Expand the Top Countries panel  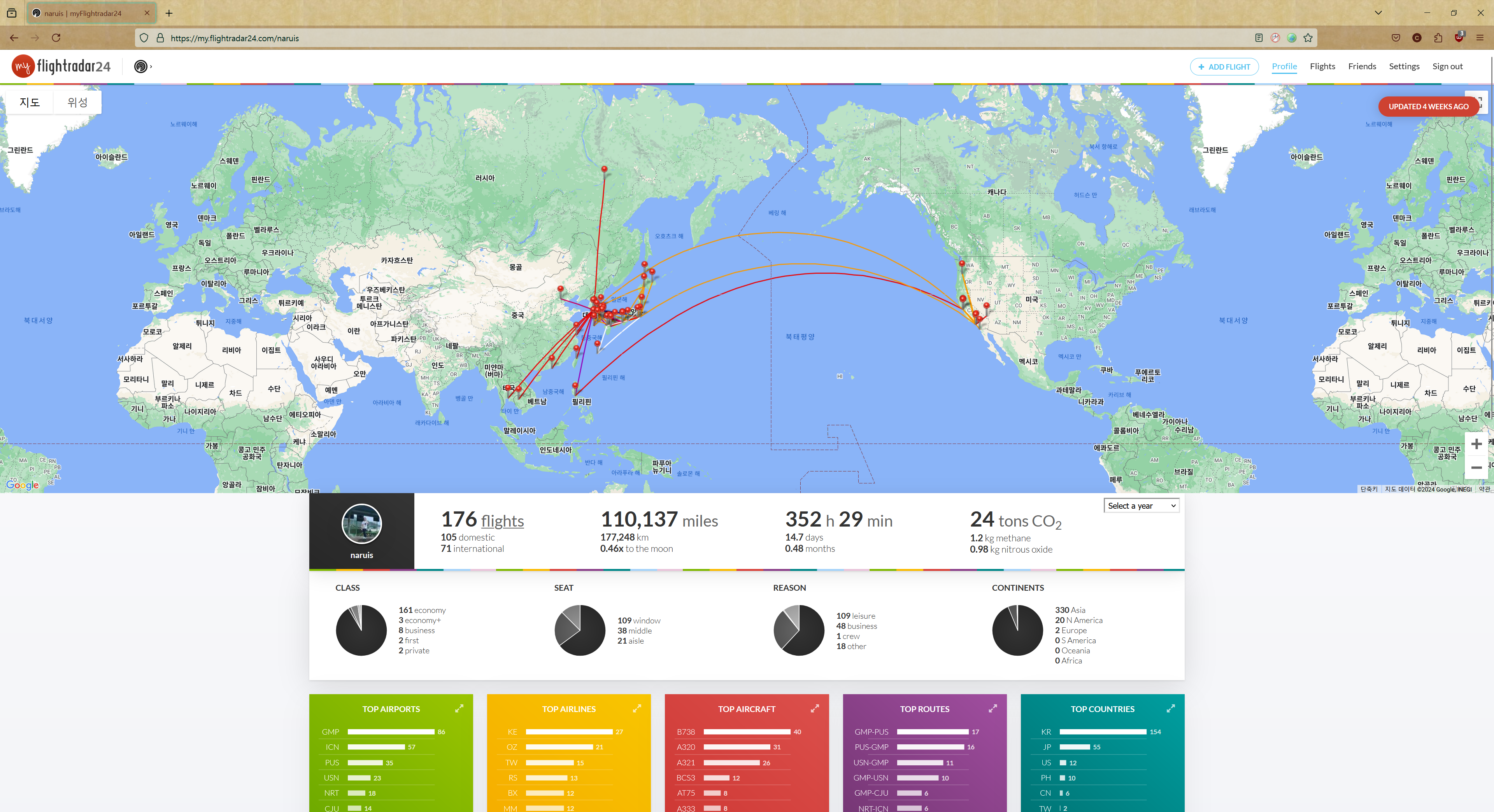[1171, 708]
